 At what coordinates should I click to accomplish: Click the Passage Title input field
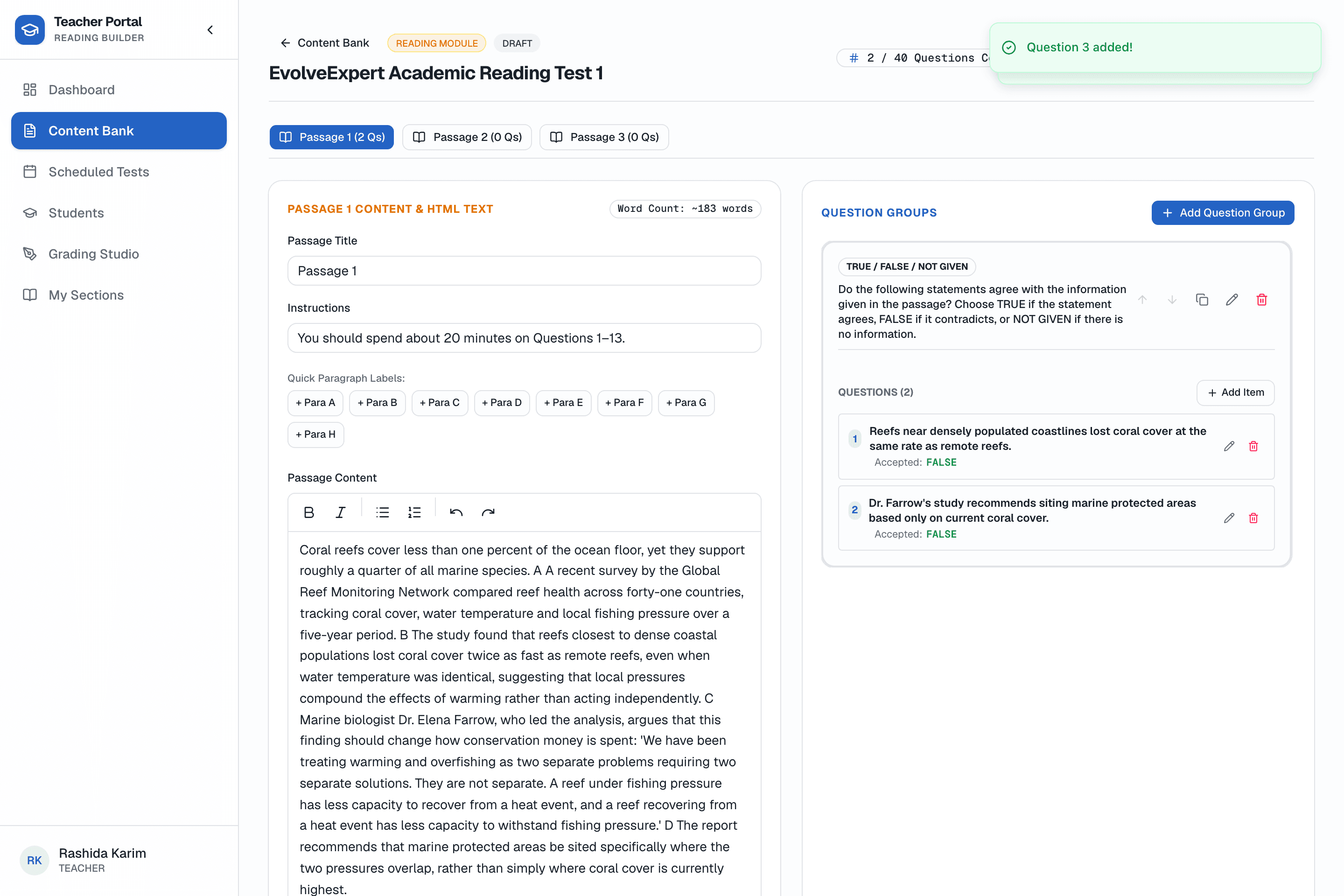point(524,271)
